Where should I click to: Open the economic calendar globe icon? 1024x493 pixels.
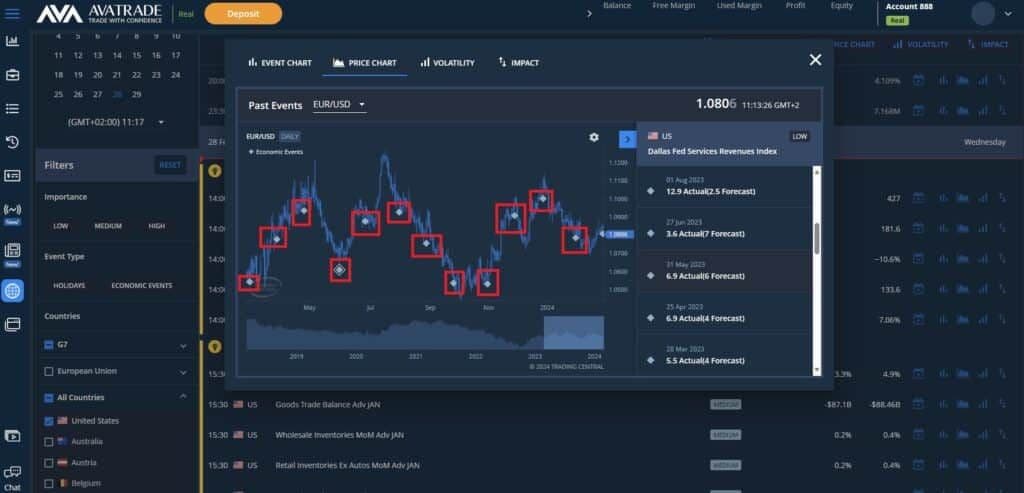click(x=13, y=291)
